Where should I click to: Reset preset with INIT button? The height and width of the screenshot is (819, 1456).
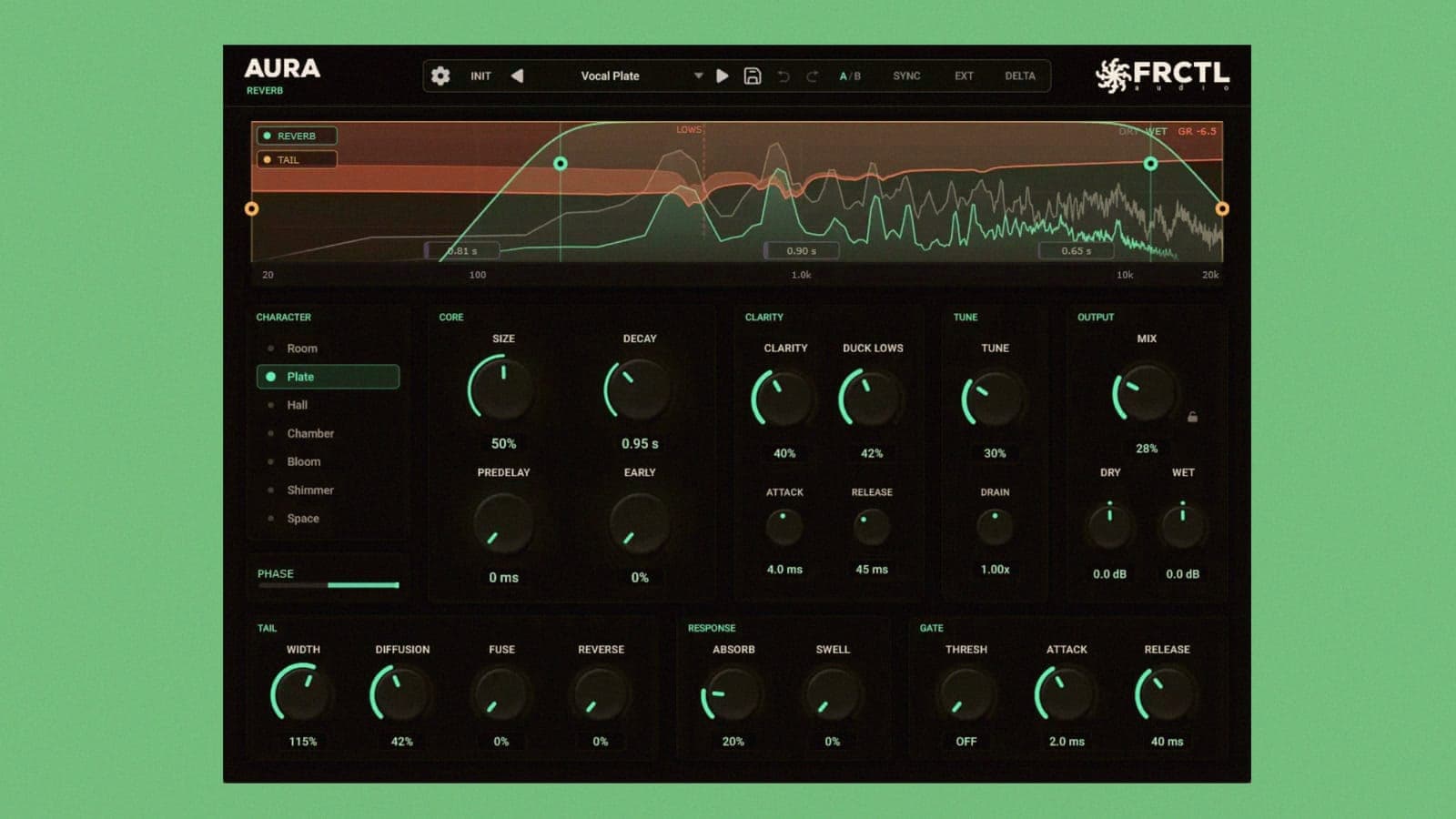(x=480, y=76)
